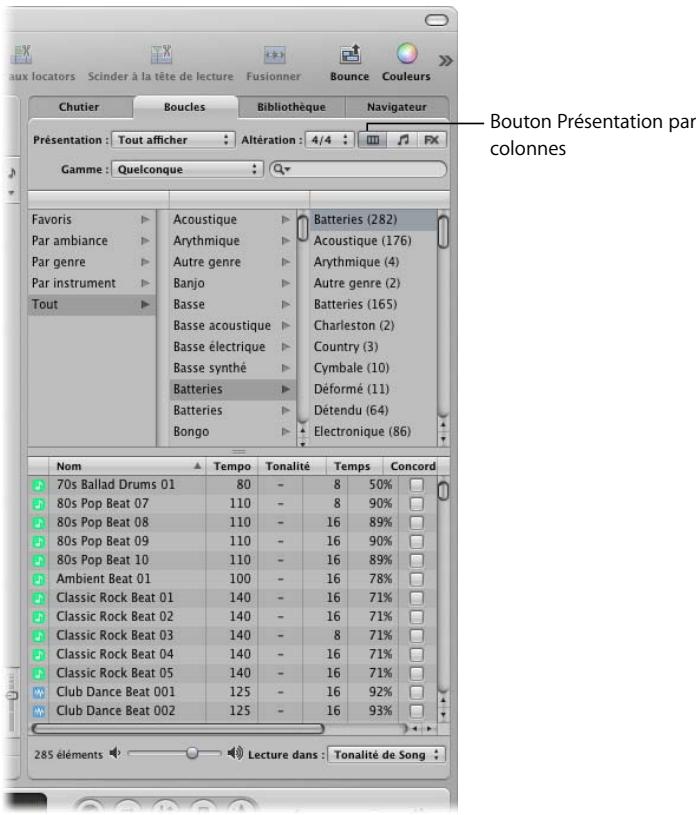
Task: Check Concord box for 80s Pop Beat 07
Action: 416,504
